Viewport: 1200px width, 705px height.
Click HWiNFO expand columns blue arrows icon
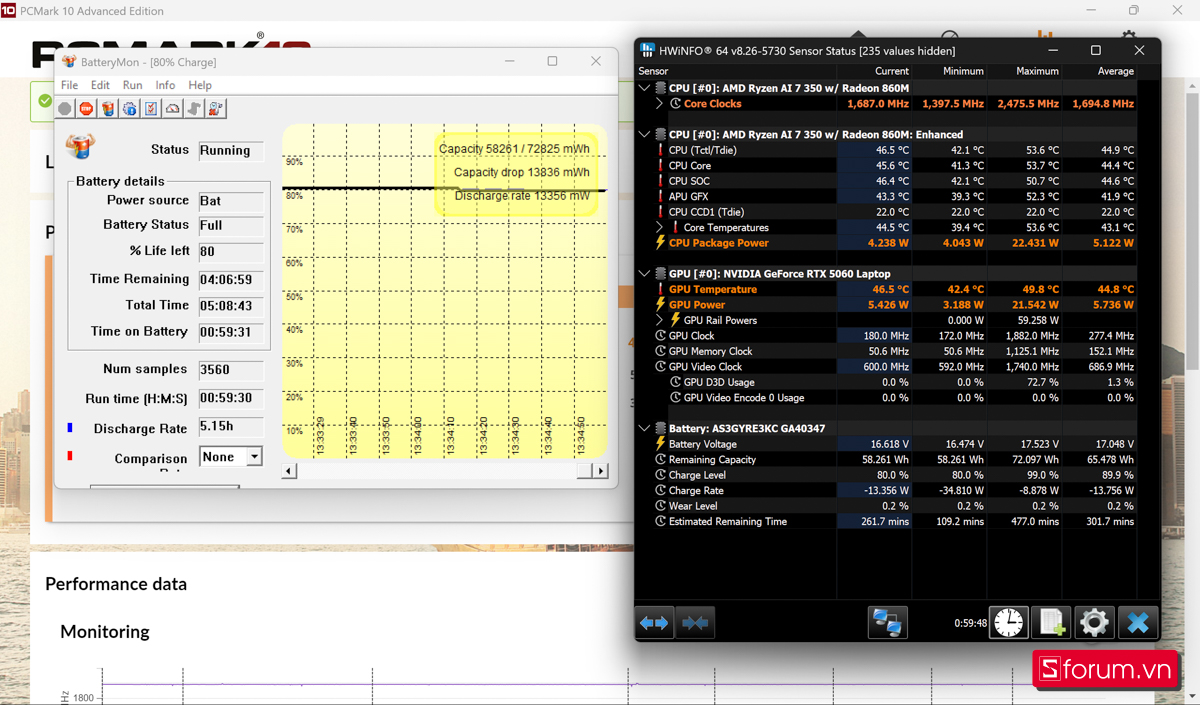click(654, 622)
